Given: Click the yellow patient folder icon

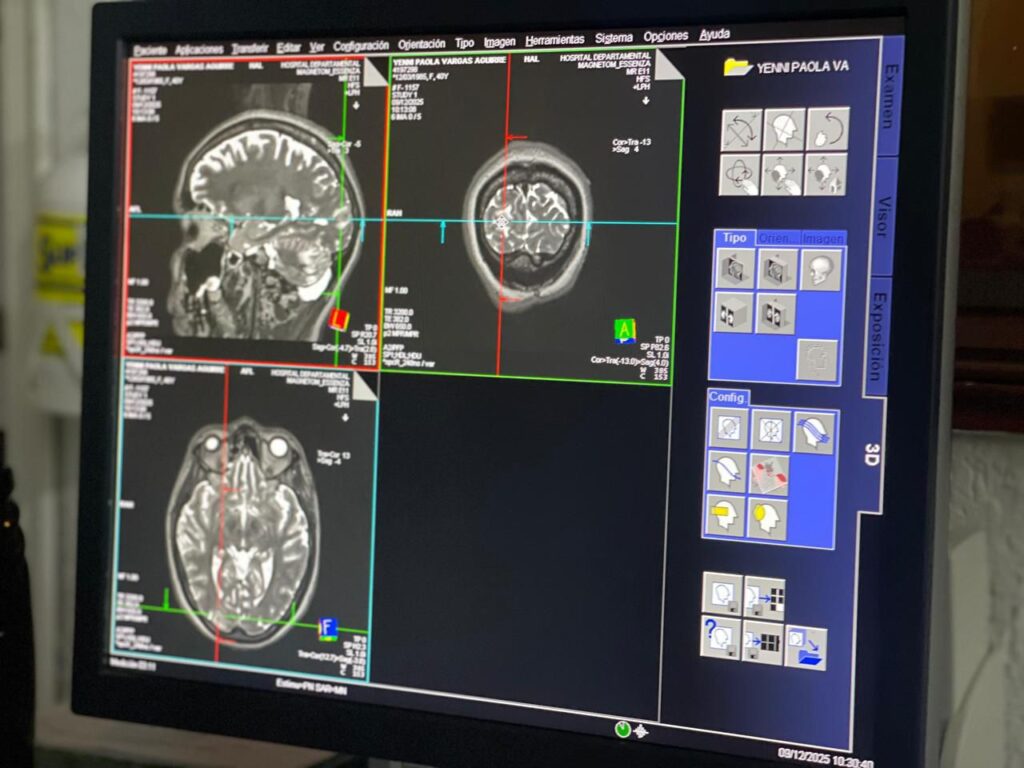Looking at the screenshot, I should [738, 67].
